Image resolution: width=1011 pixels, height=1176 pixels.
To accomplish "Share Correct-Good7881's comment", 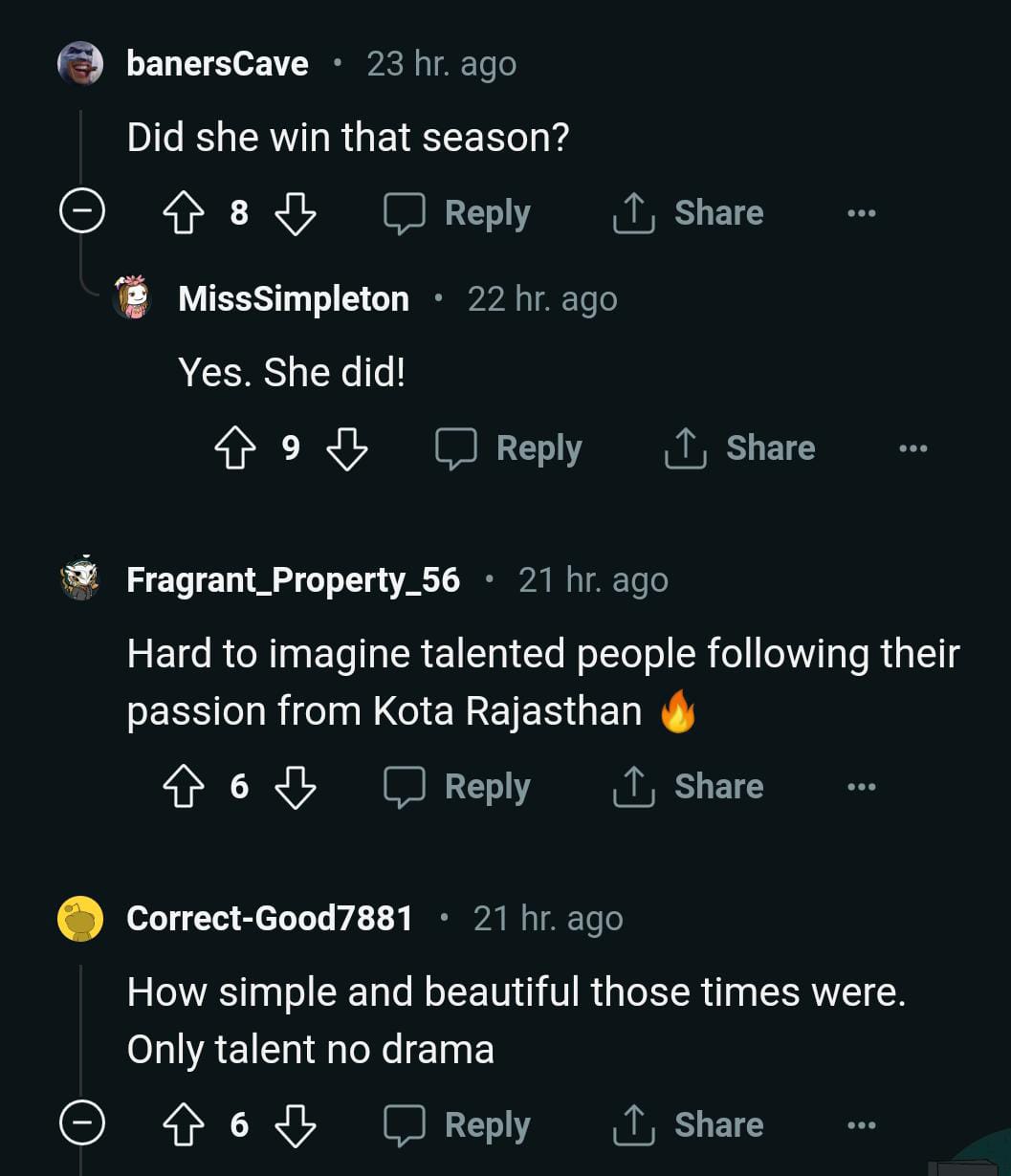I will pyautogui.click(x=689, y=1125).
